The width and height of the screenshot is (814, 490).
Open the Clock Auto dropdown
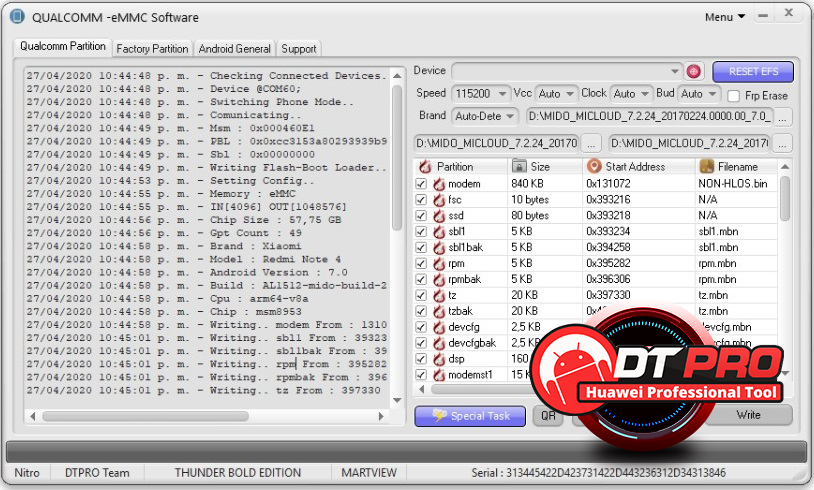coord(645,94)
